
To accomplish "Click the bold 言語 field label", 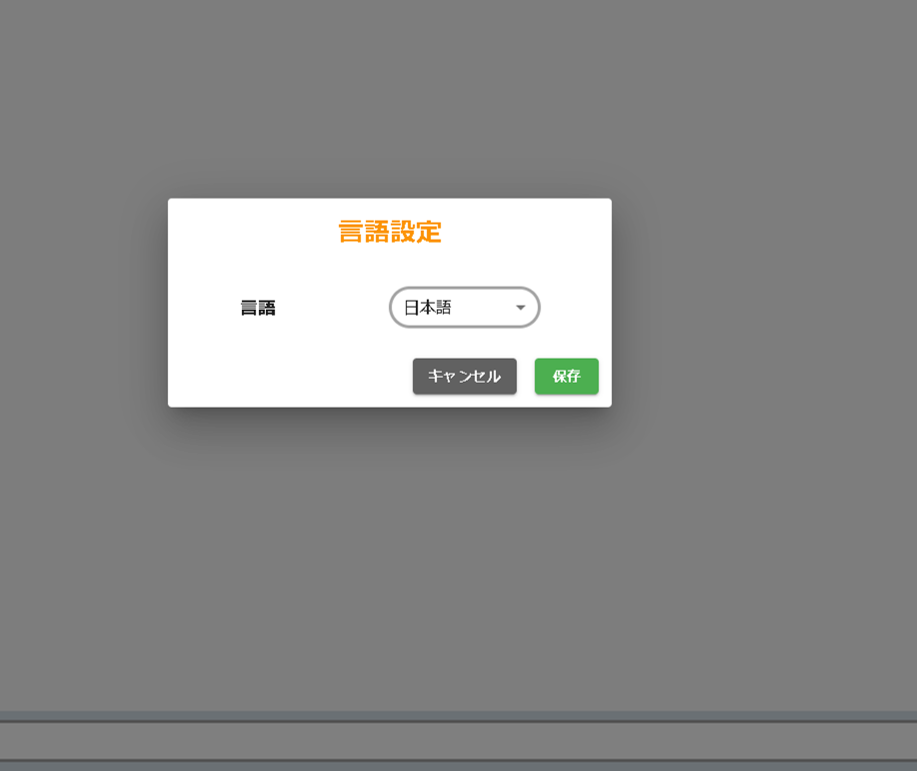I will click(x=258, y=308).
